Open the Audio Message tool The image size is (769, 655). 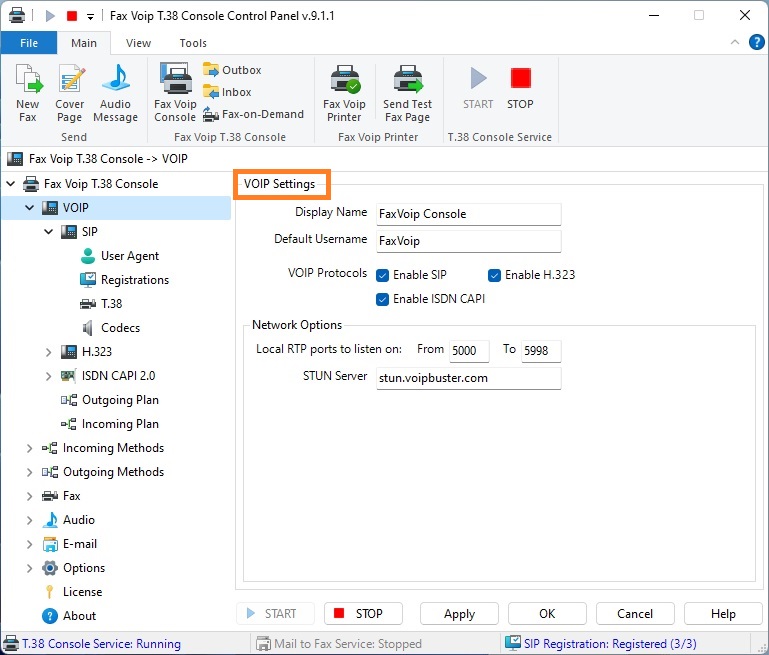coord(115,93)
